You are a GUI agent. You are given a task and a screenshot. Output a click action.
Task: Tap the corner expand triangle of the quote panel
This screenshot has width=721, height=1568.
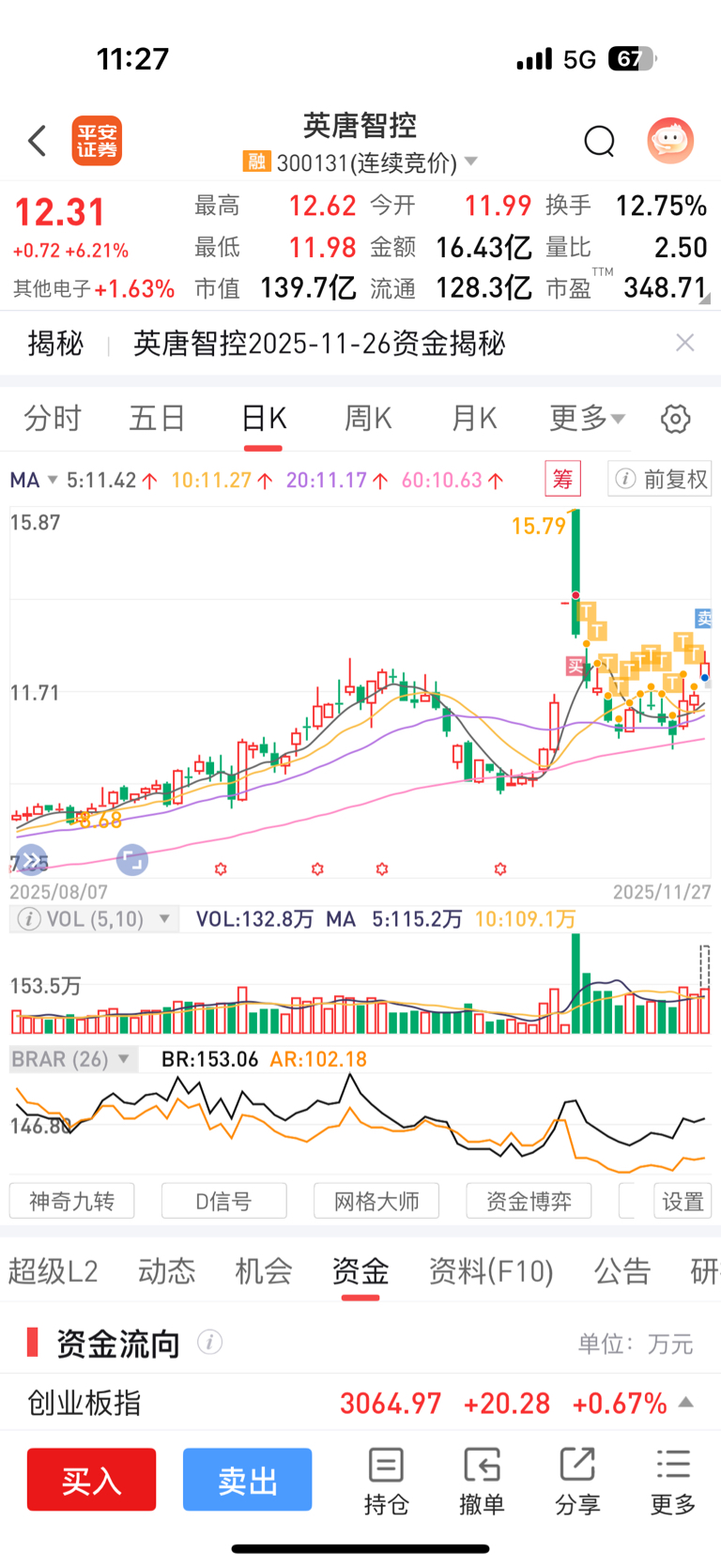(705, 299)
